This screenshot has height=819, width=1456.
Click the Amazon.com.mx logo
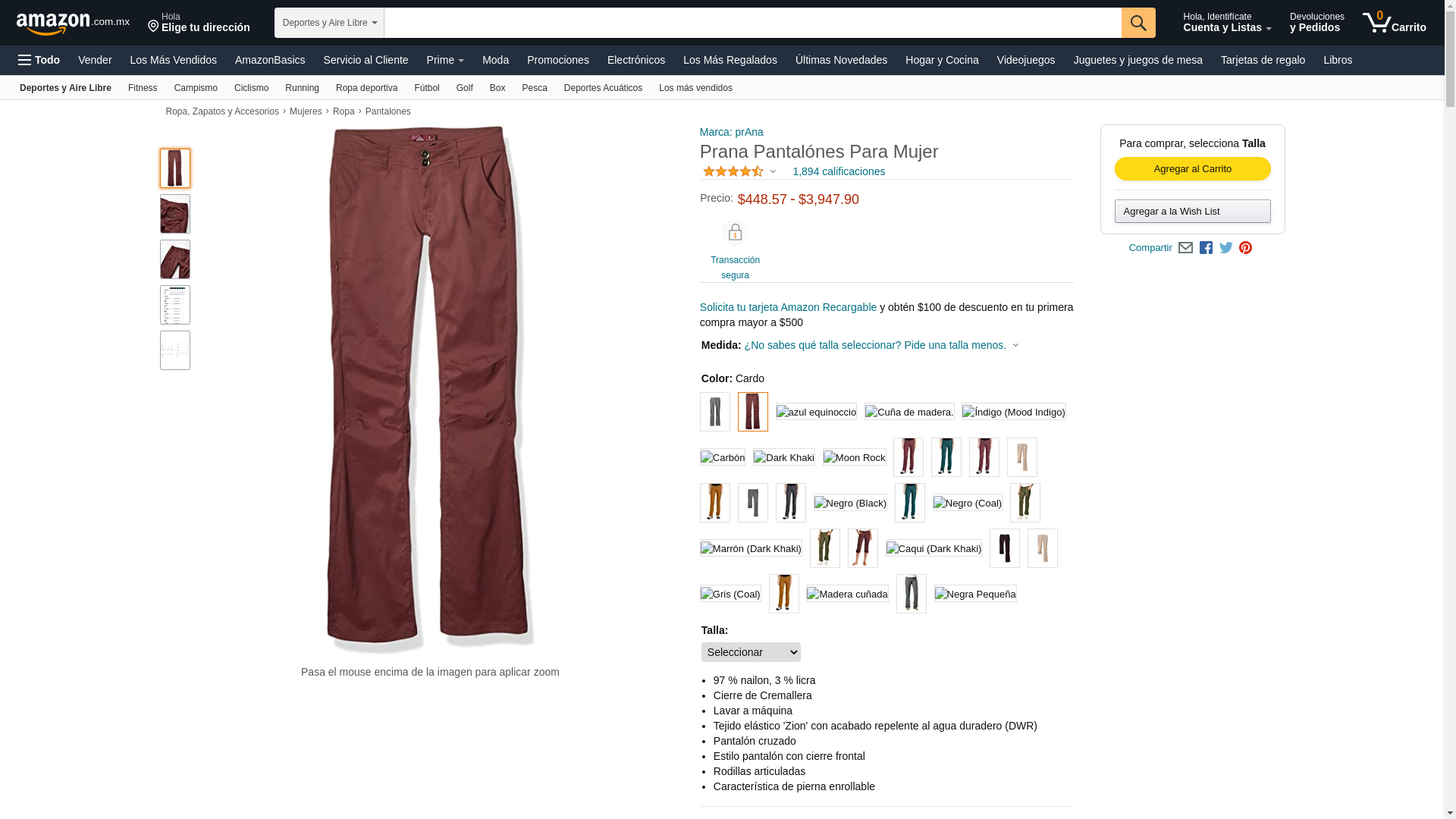(x=73, y=24)
